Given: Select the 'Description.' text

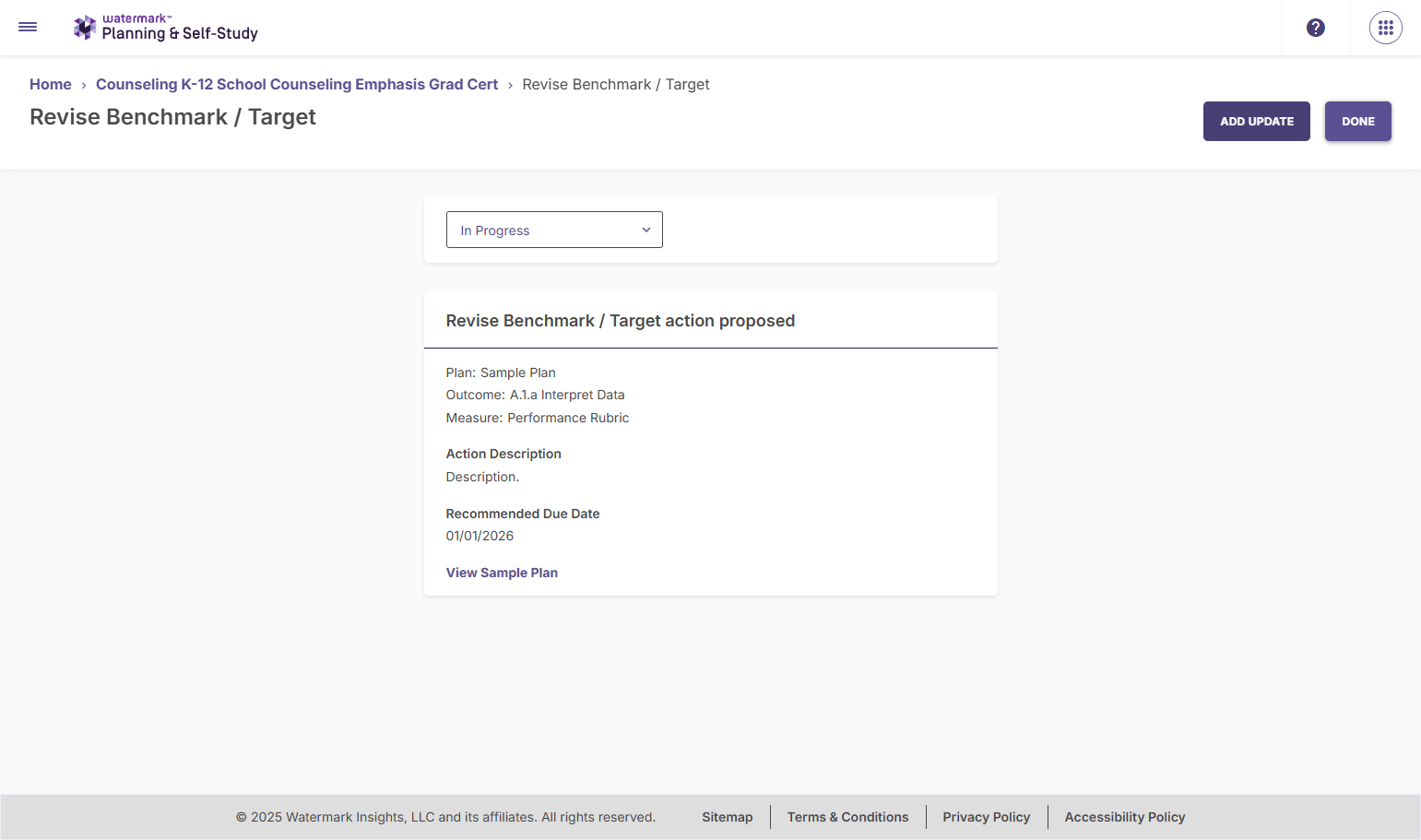Looking at the screenshot, I should click(483, 477).
